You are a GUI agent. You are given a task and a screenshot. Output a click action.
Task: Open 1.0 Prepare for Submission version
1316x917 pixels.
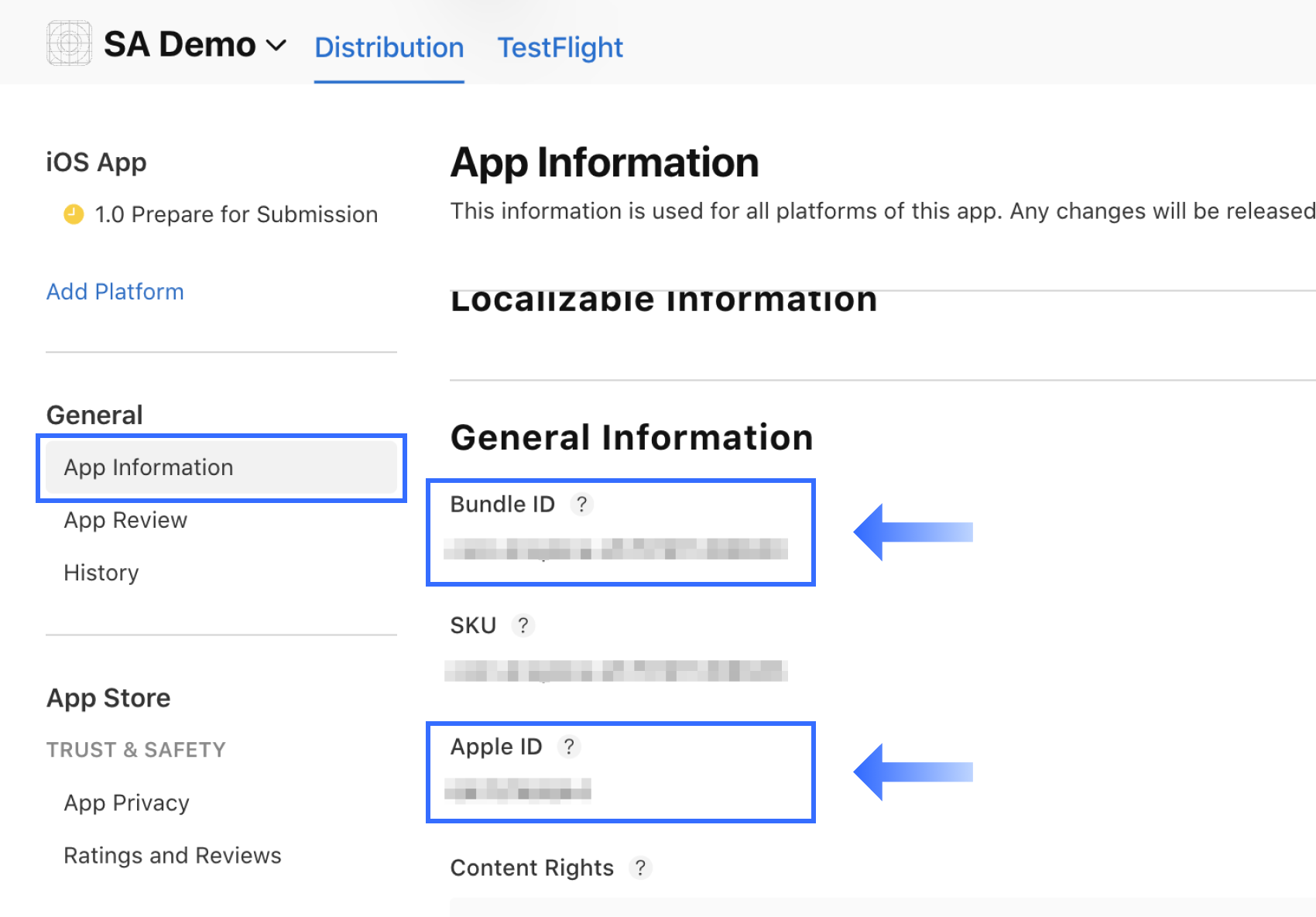tap(236, 214)
